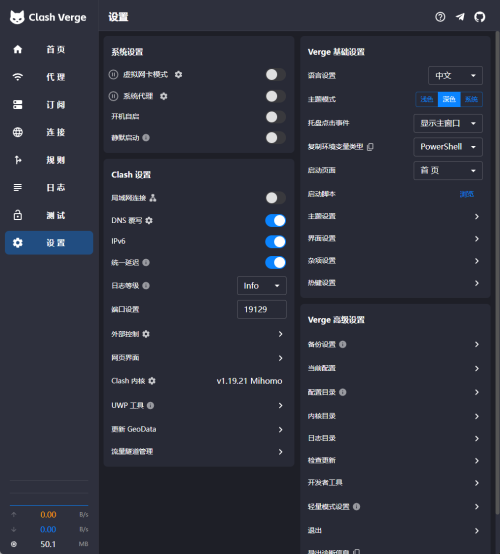
Task: Click the download speed arrow icon
Action: click(x=14, y=529)
